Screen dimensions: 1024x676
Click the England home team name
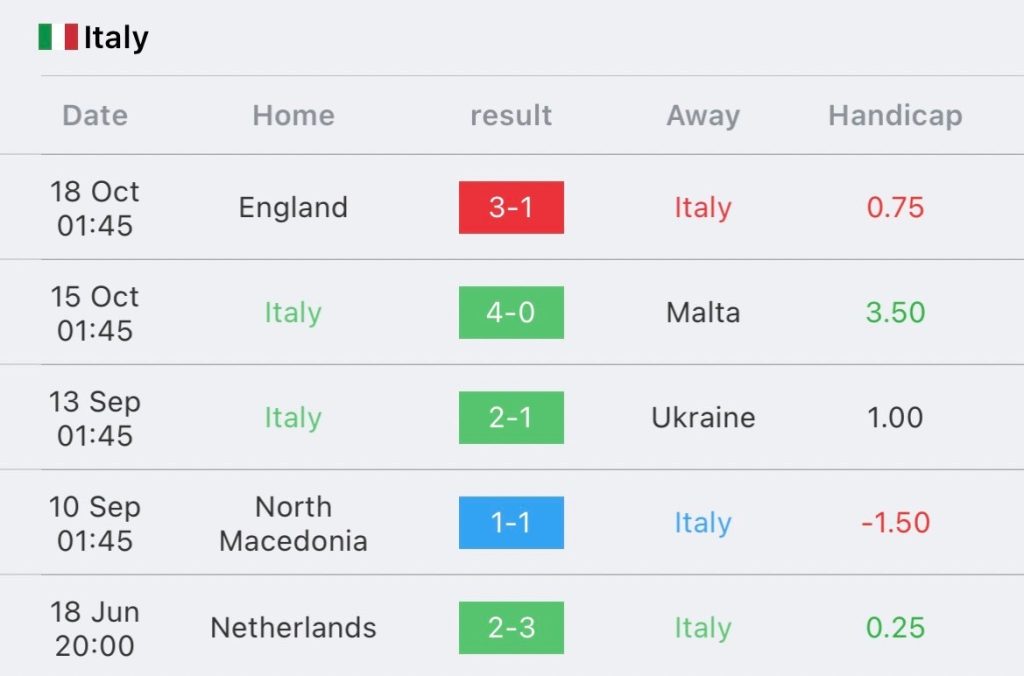(293, 208)
